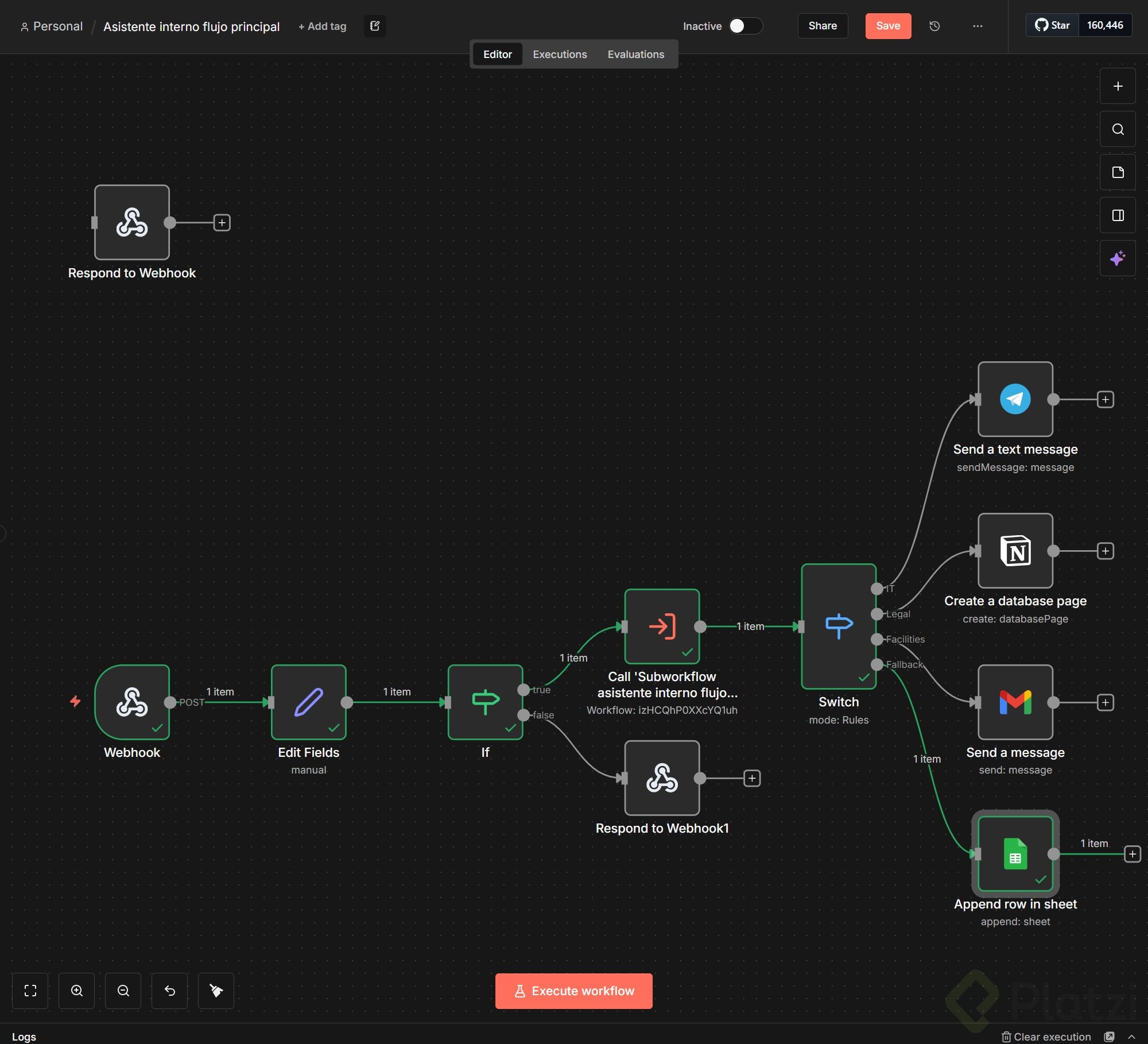Click the Gmail Send a message node

pos(1015,702)
